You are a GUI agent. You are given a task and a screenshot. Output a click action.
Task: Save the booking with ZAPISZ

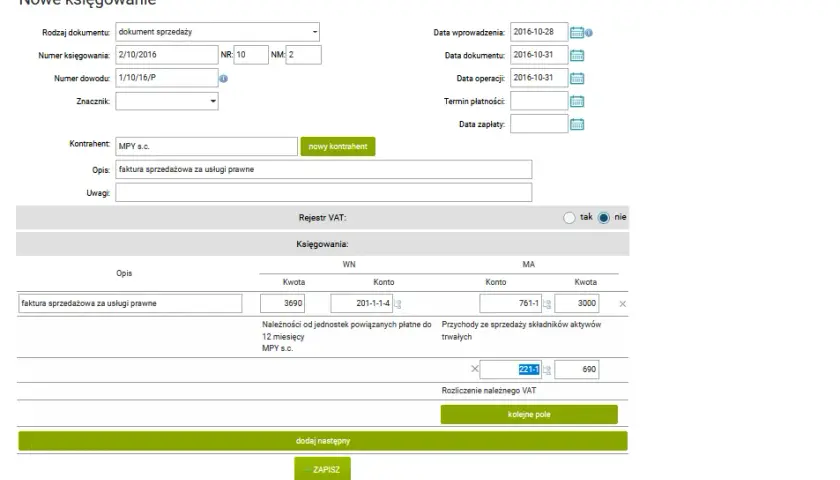point(322,469)
